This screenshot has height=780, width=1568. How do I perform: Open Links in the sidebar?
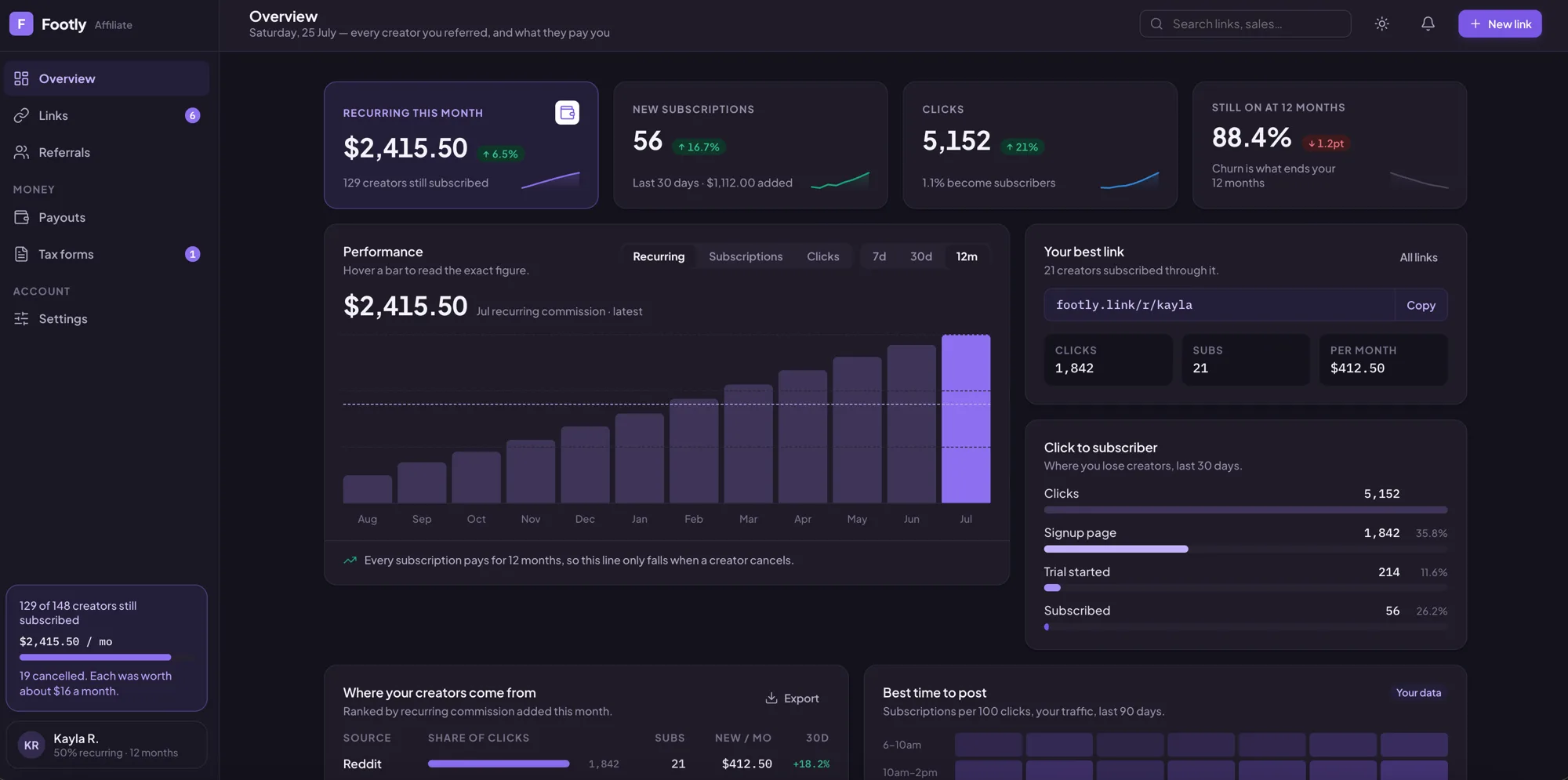pyautogui.click(x=107, y=115)
